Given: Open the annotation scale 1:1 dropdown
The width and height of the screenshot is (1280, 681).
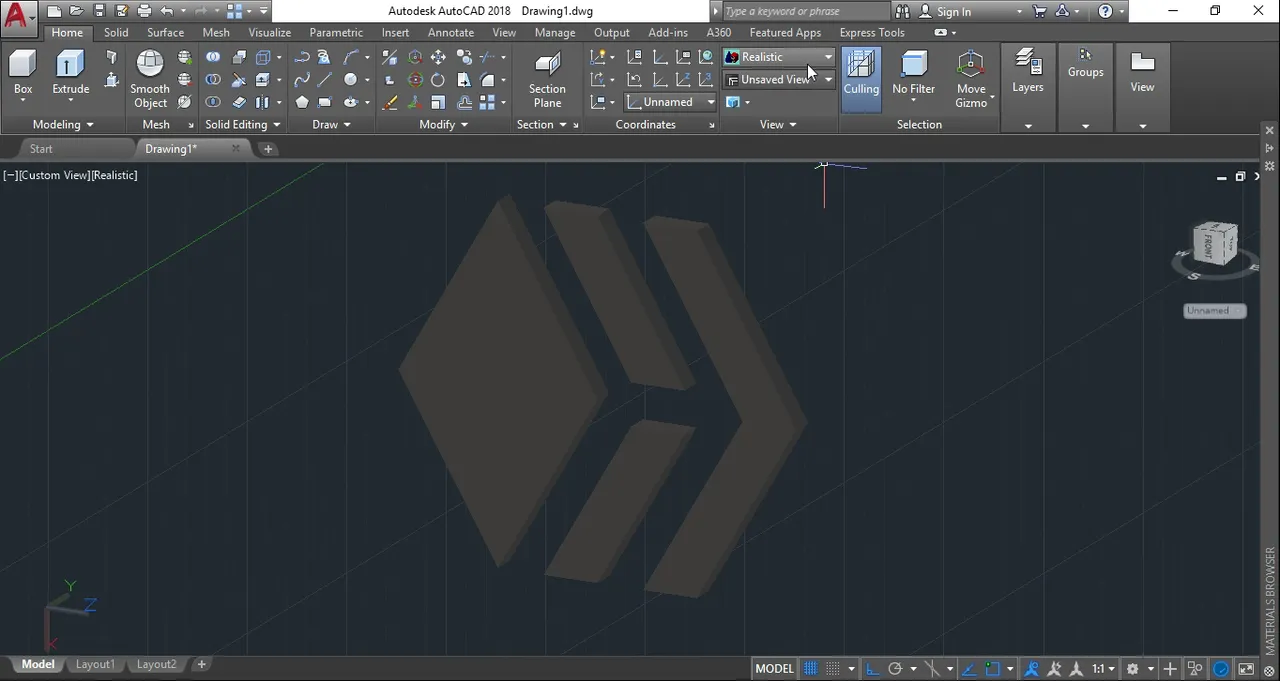Looking at the screenshot, I should (x=1103, y=669).
